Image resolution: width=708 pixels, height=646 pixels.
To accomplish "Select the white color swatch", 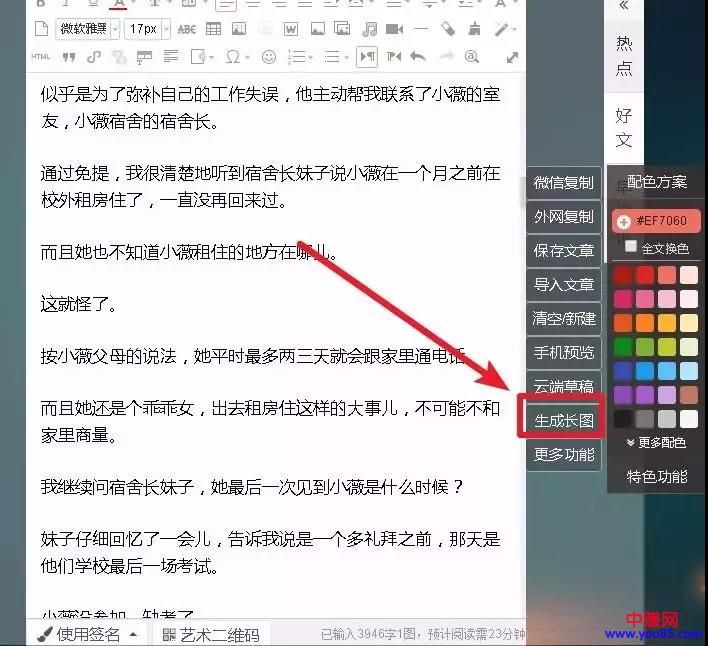I will 689,419.
